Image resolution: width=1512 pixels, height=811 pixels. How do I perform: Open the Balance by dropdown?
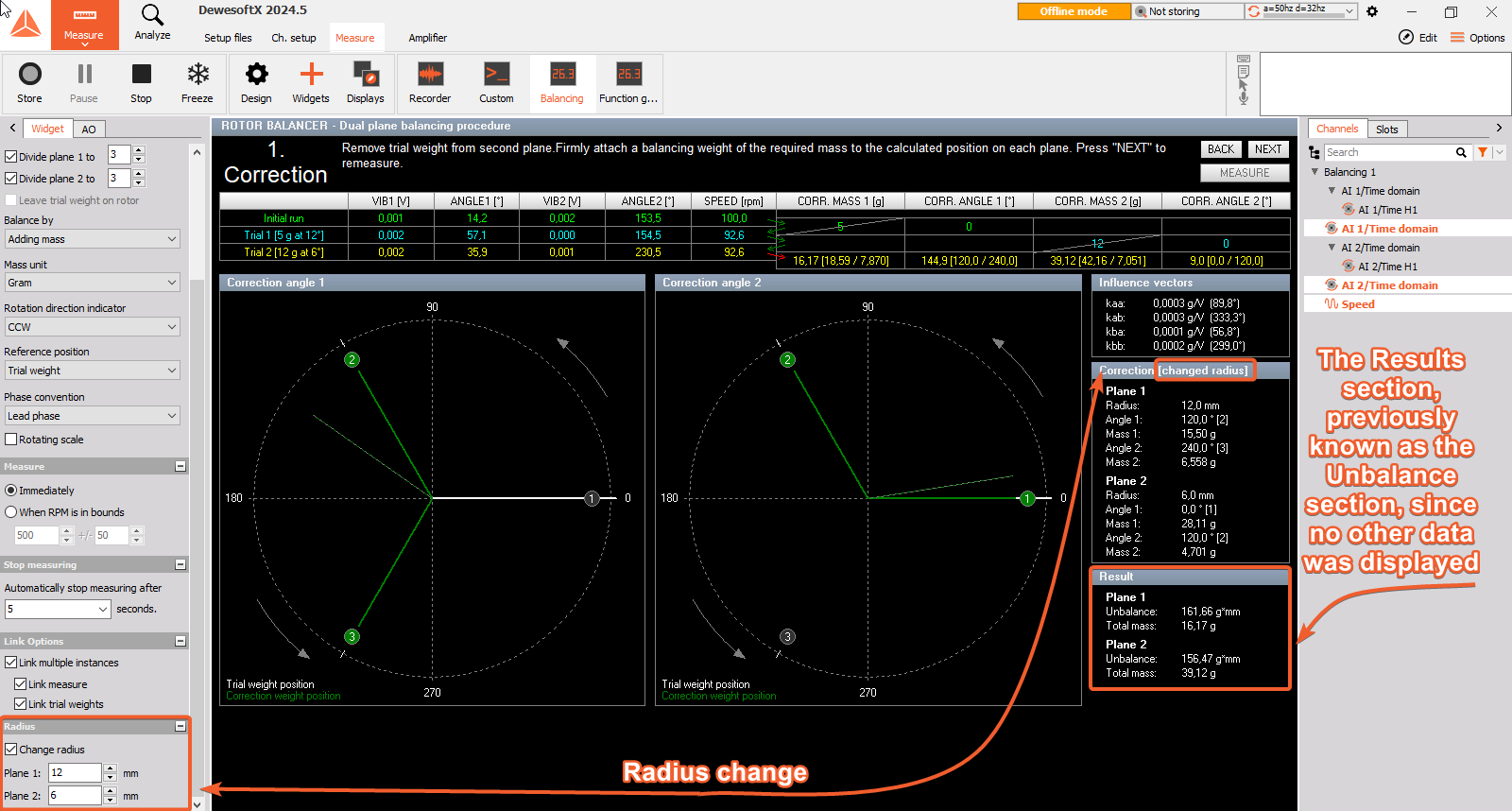click(x=92, y=239)
